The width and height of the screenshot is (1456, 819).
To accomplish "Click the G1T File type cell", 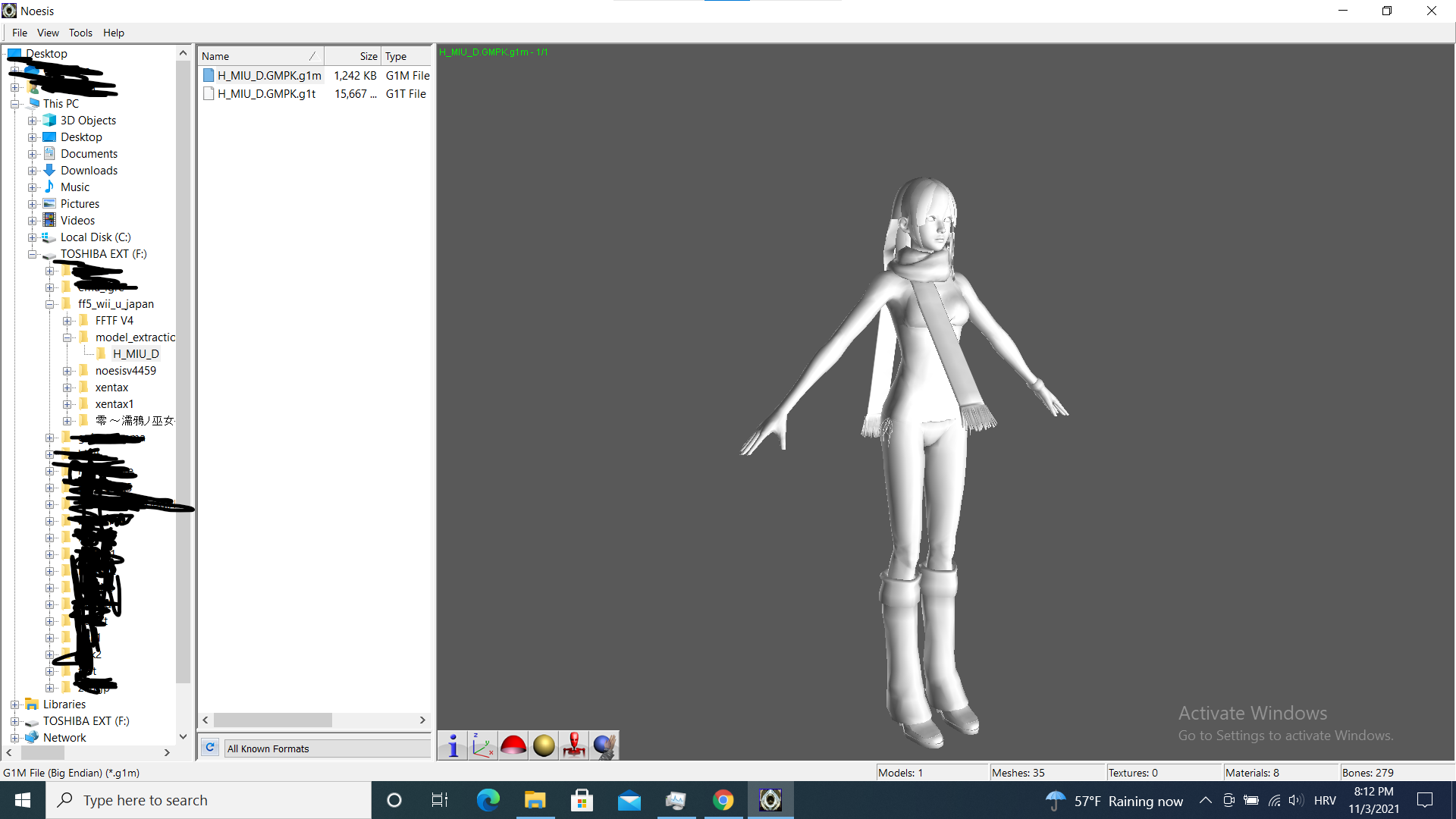I will pos(406,94).
